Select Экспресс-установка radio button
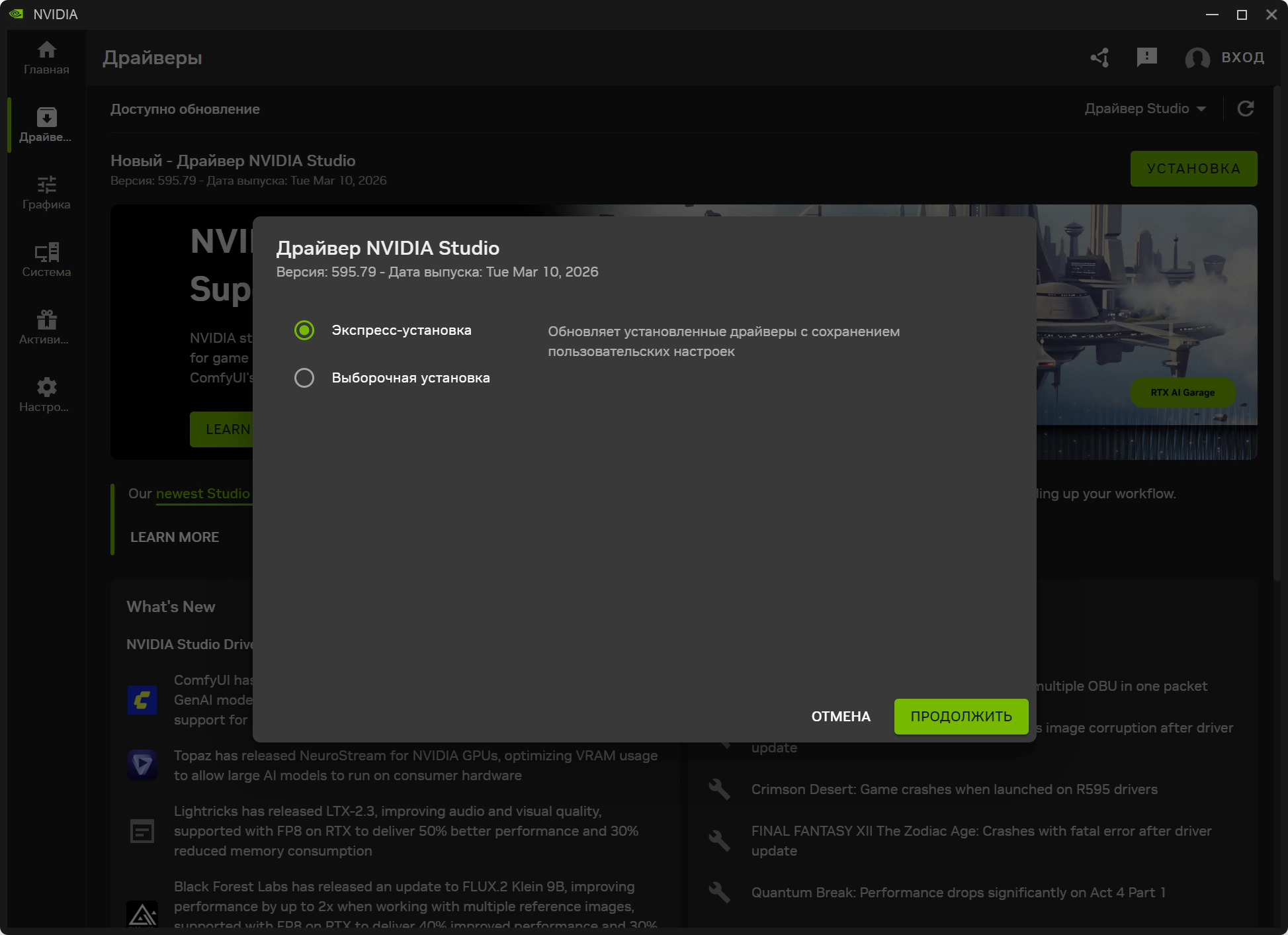1288x935 pixels. [x=304, y=330]
